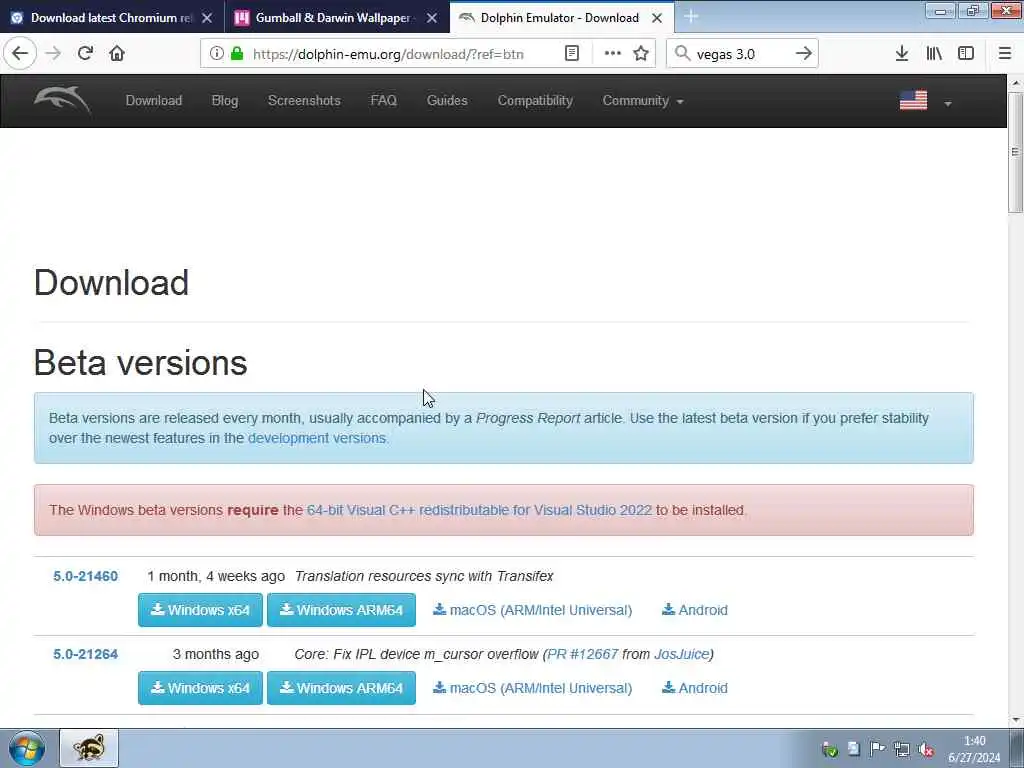This screenshot has width=1024, height=768.
Task: Download Android build of 5.0-21460
Action: click(695, 610)
